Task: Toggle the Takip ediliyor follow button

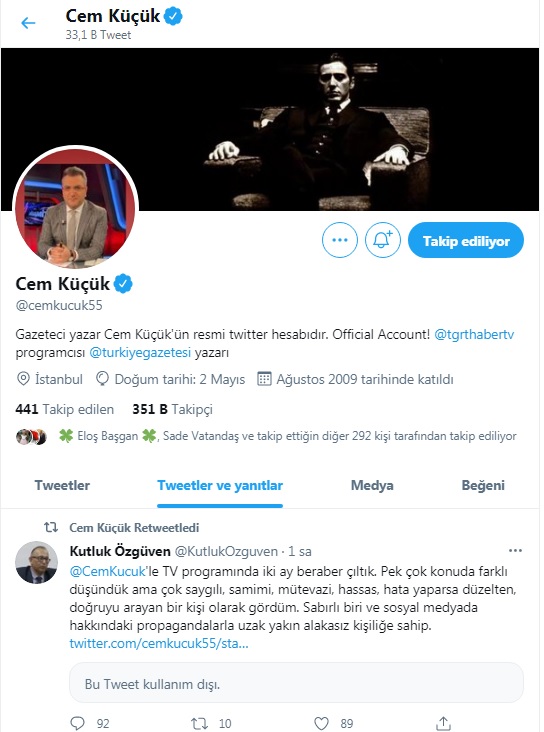Action: click(x=466, y=240)
